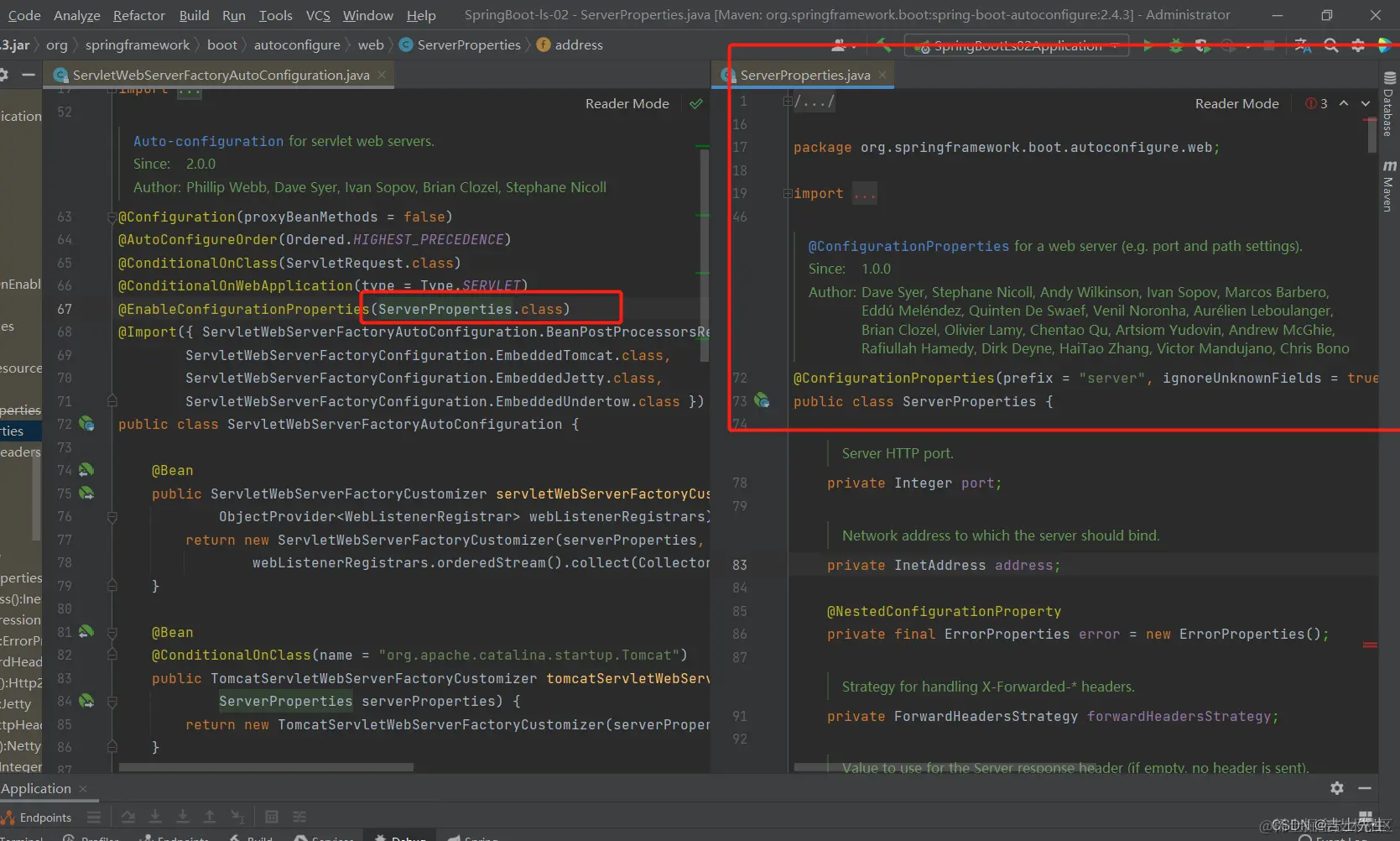Open the left editor panel options gear

(3, 75)
